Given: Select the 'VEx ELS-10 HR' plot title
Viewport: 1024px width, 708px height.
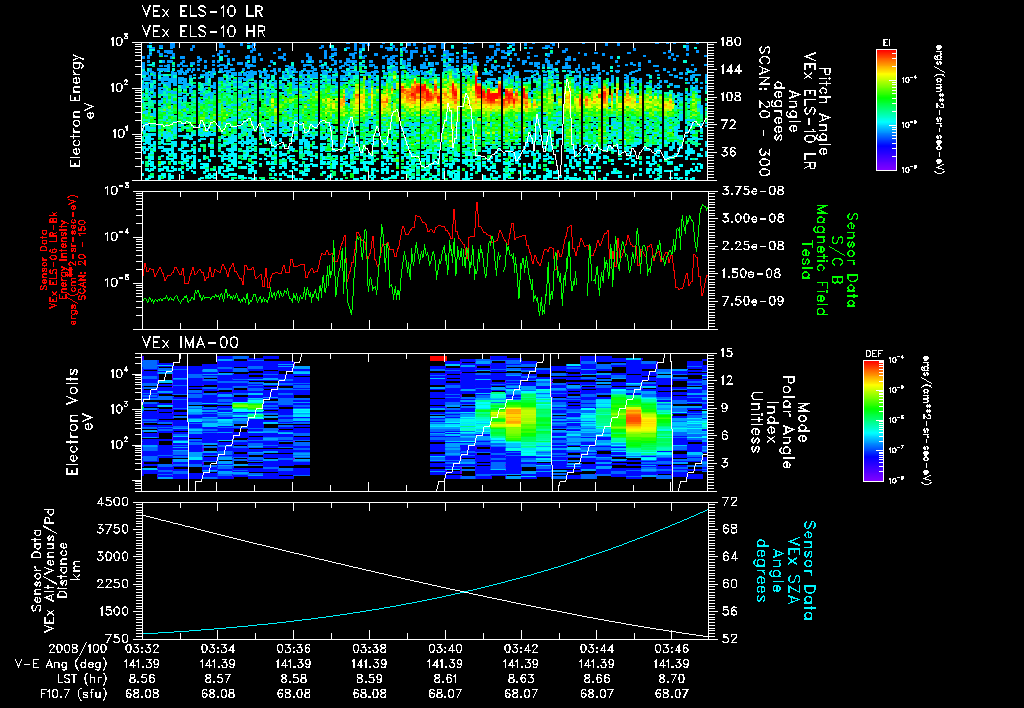Looking at the screenshot, I should pos(204,31).
